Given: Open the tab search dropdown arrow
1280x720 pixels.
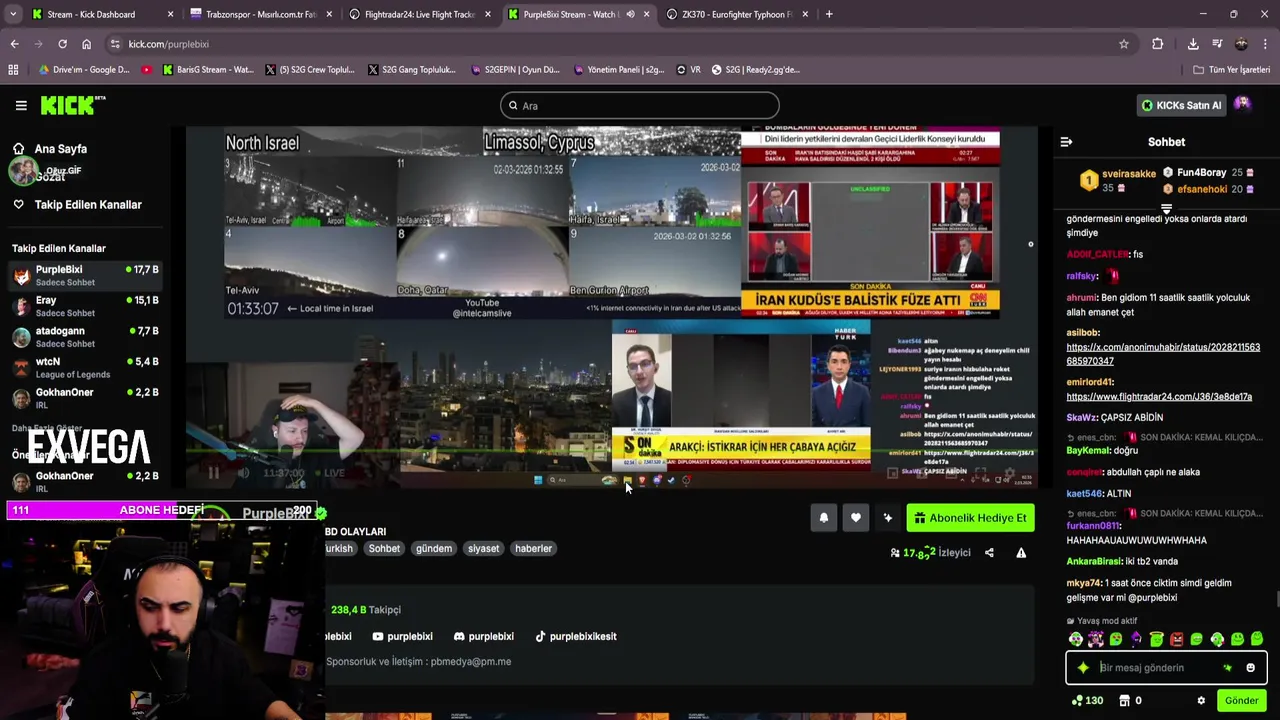Looking at the screenshot, I should pyautogui.click(x=13, y=14).
